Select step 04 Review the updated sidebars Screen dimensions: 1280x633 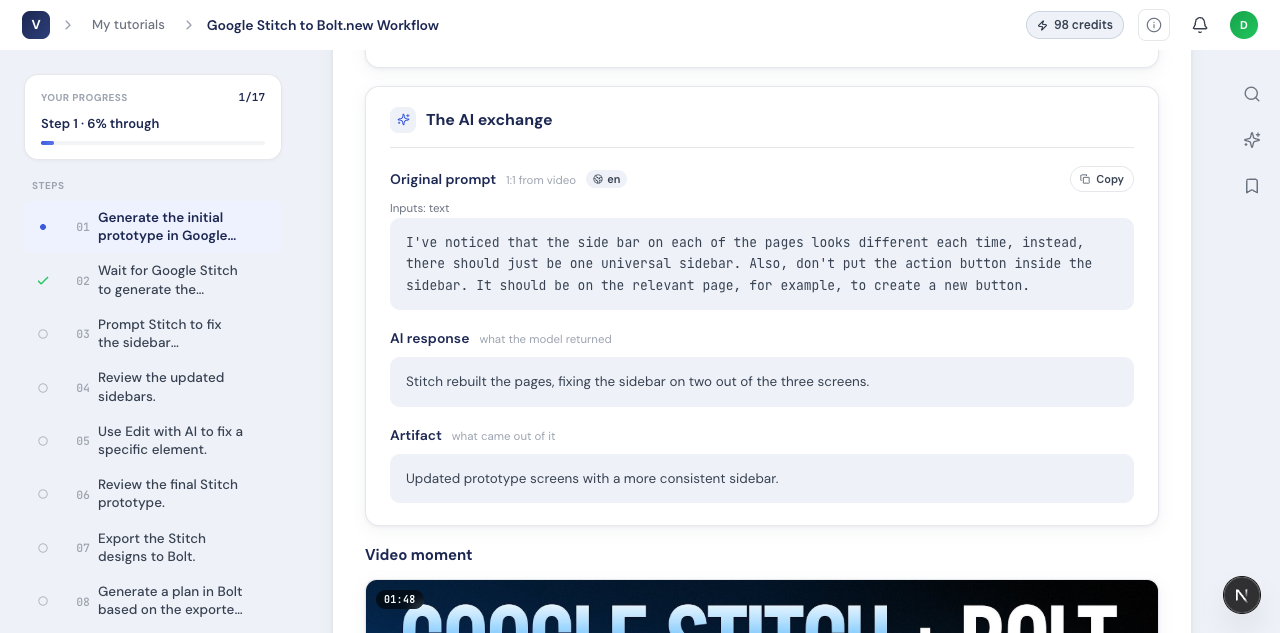153,387
